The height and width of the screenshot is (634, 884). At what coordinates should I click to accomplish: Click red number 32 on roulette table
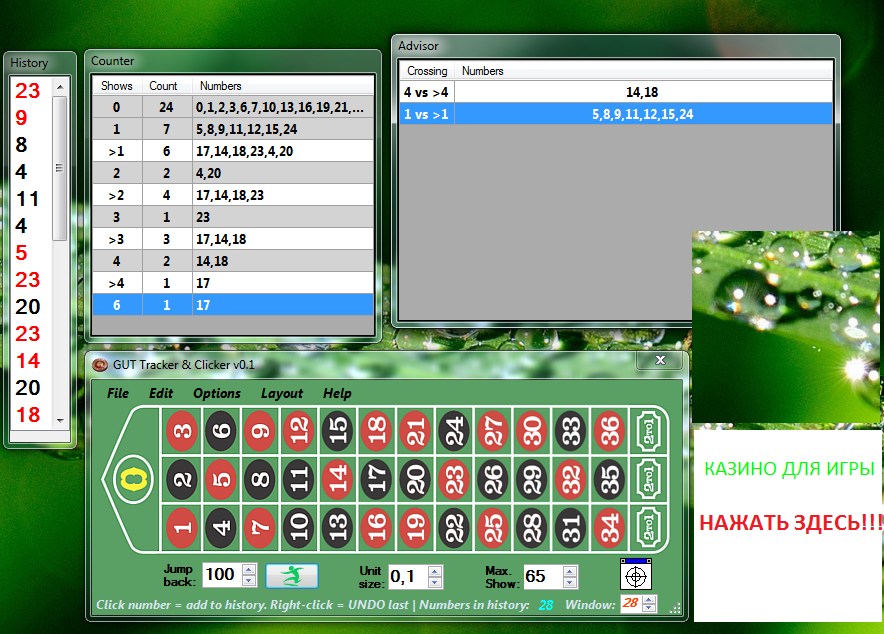point(571,480)
